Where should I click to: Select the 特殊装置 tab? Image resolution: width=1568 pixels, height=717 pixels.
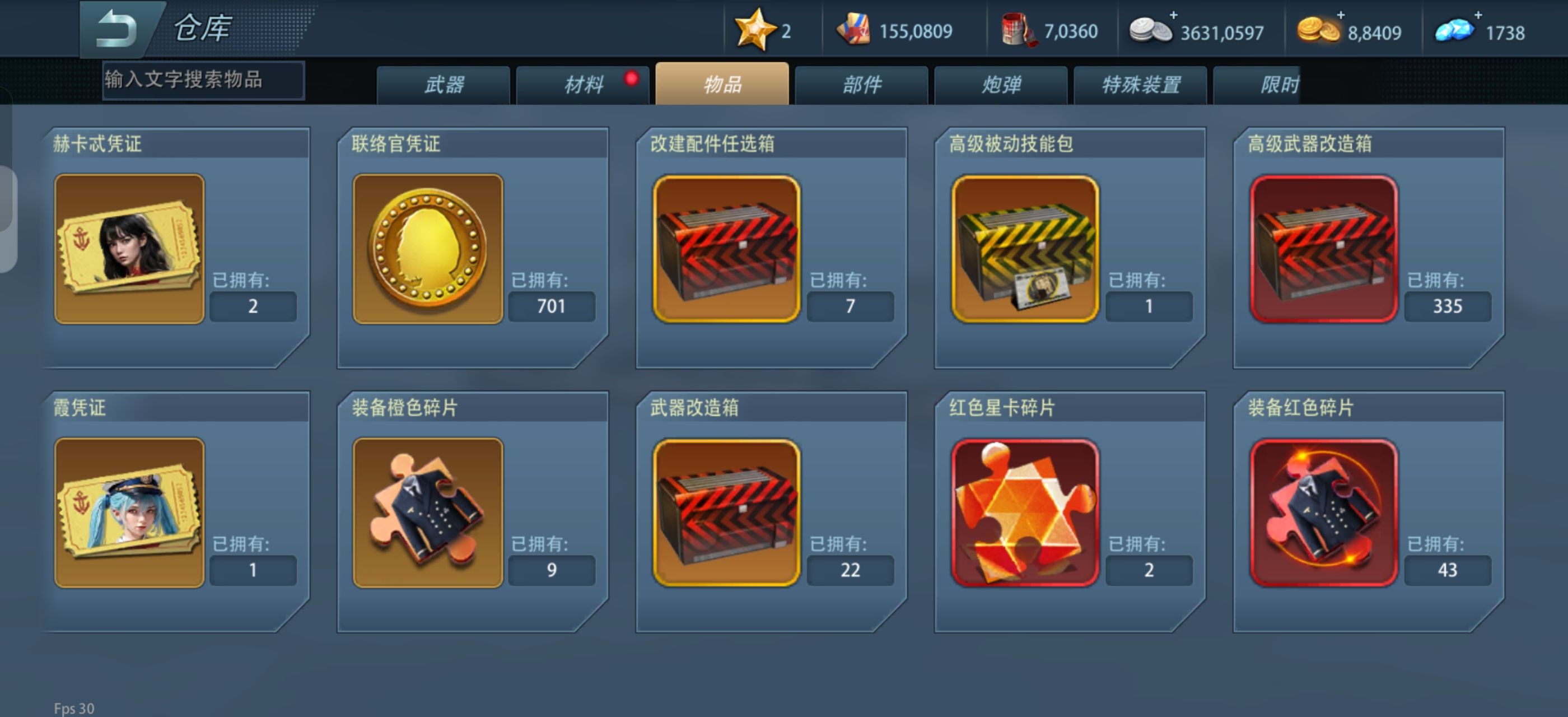(1141, 85)
